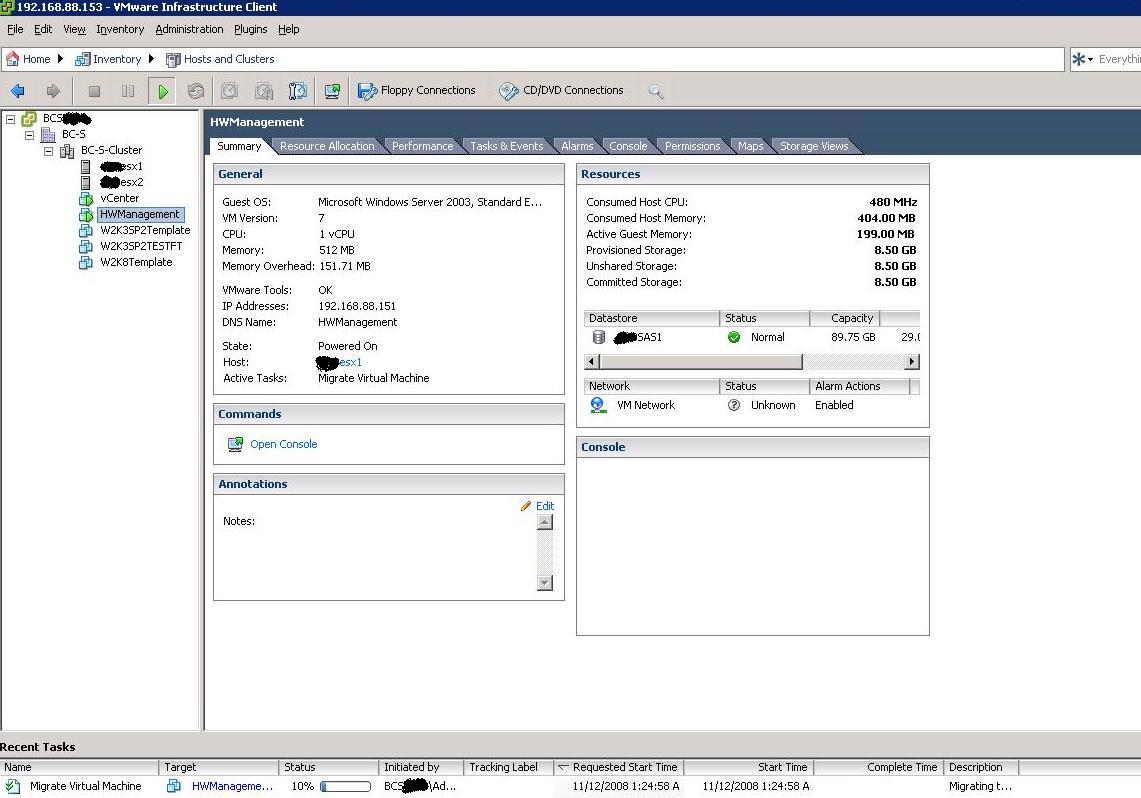Screen dimensions: 1141x798
Task: Click the Initiated by column header
Action: [x=421, y=767]
